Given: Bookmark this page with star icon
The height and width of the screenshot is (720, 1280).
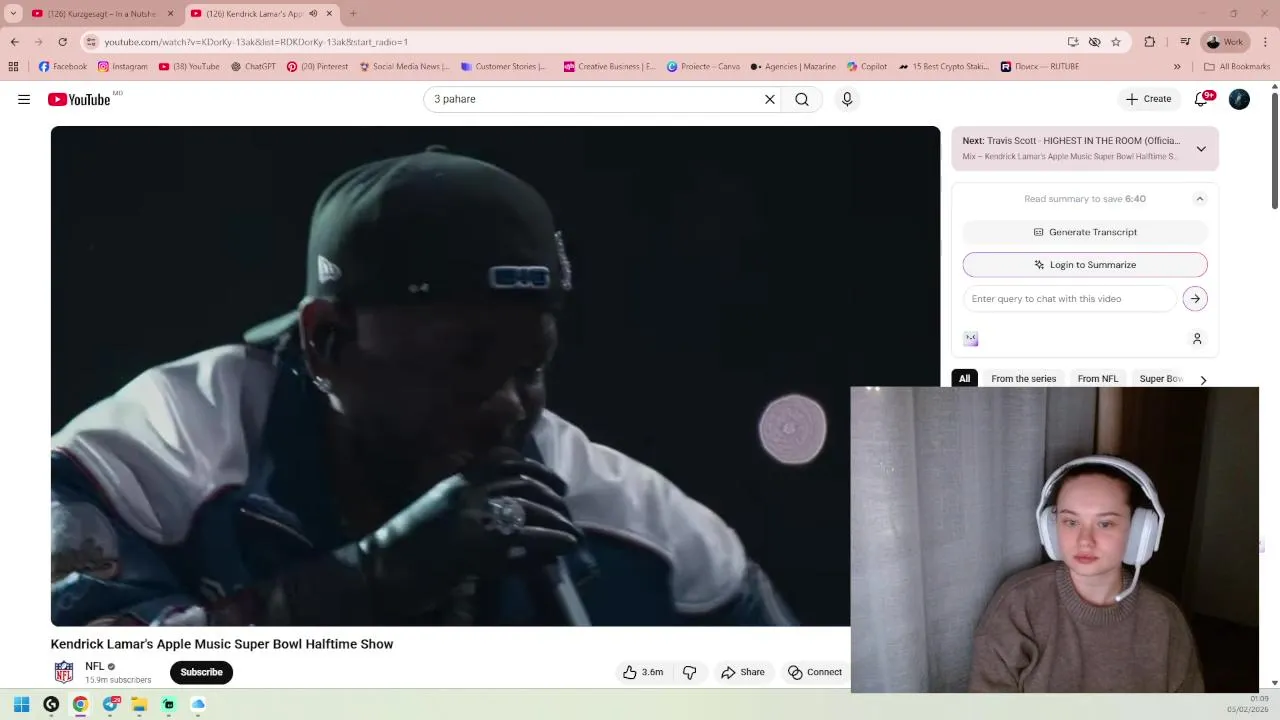Looking at the screenshot, I should pos(1116,42).
